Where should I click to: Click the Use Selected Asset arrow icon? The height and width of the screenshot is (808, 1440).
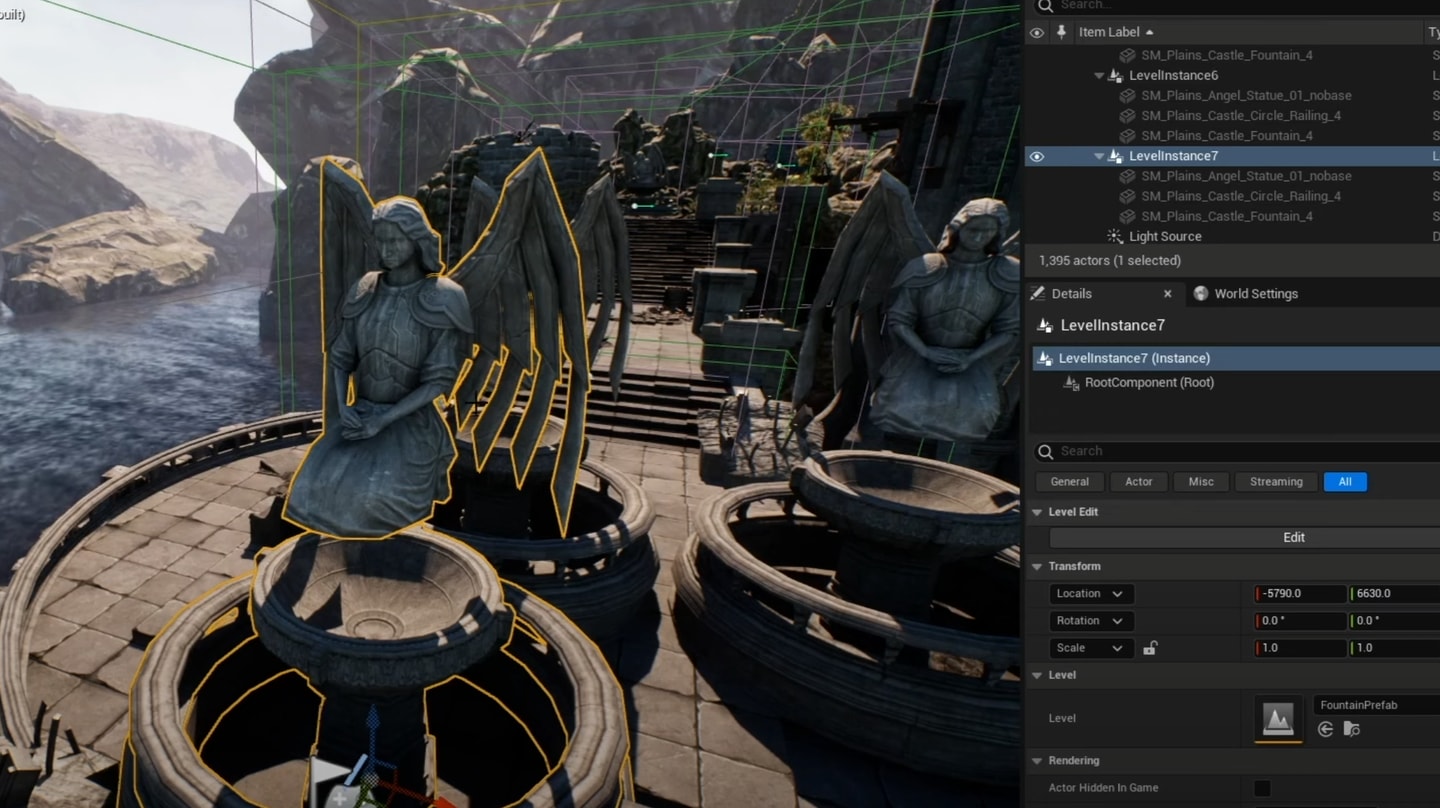[x=1326, y=729]
